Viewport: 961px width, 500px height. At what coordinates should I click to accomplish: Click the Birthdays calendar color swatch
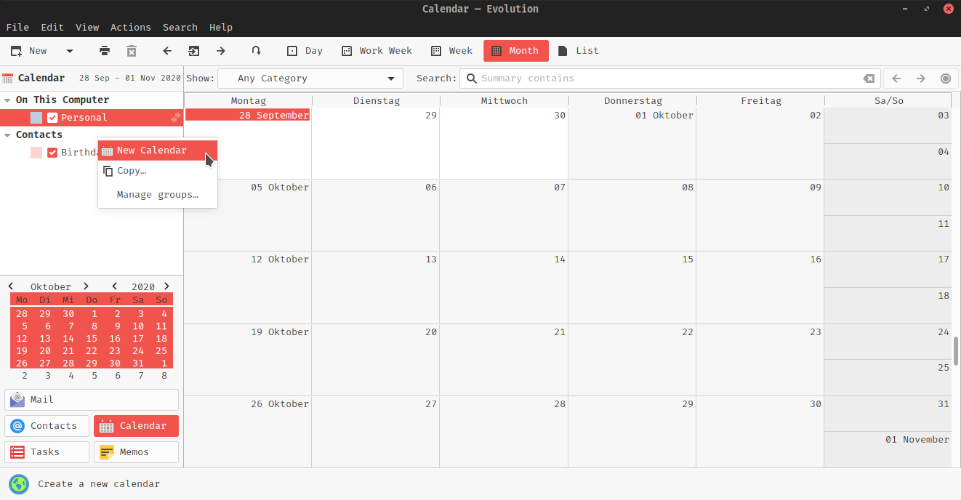pyautogui.click(x=36, y=153)
